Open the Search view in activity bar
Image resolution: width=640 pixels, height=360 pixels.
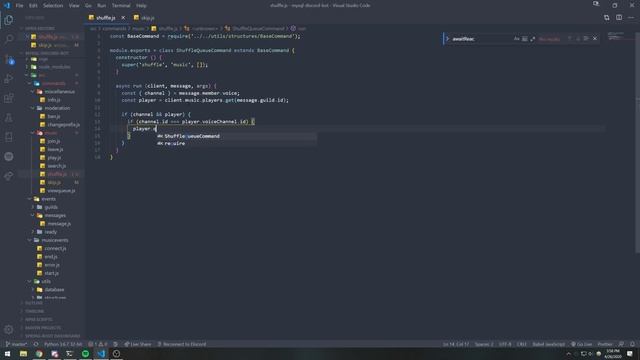tap(9, 39)
